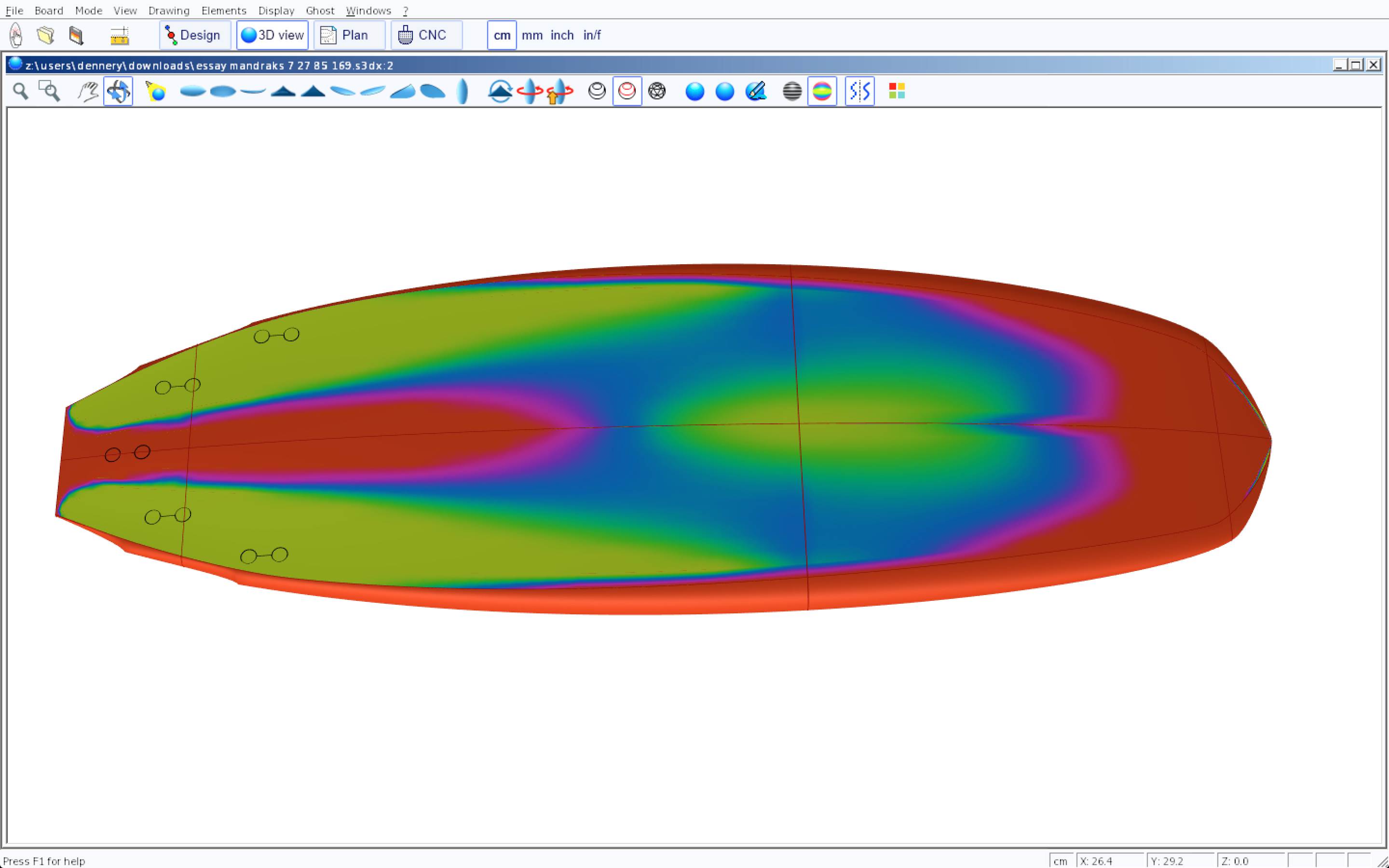Switch to the CNC mode

[x=426, y=36]
